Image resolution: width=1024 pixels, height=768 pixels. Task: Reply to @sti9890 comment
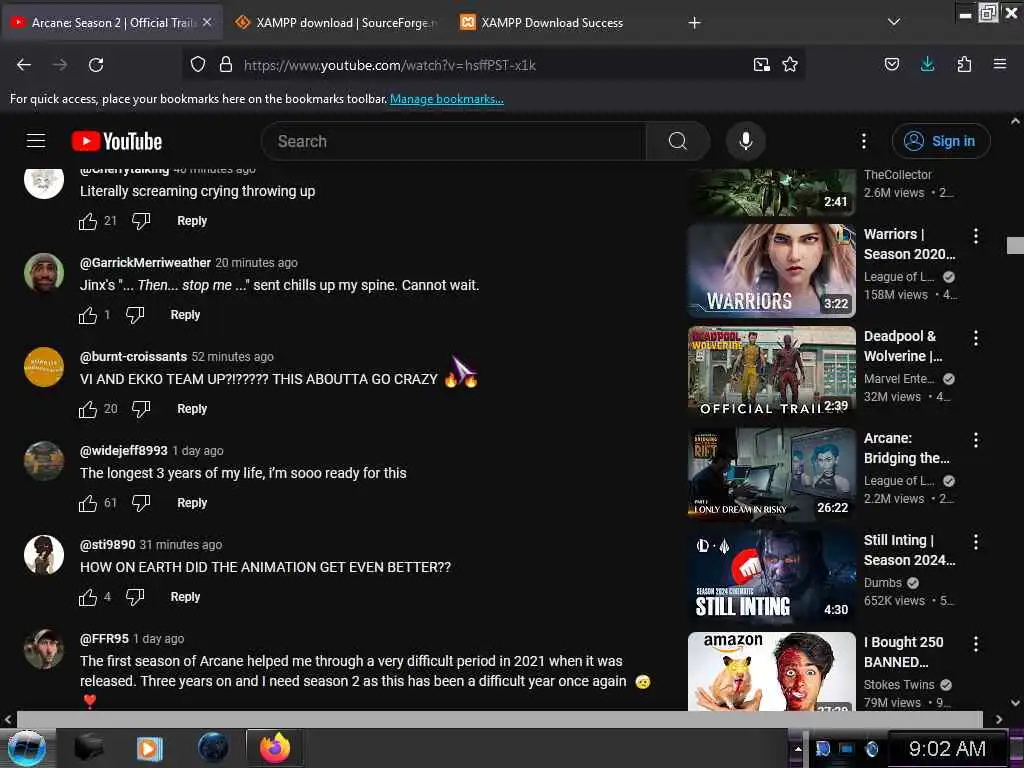(185, 598)
